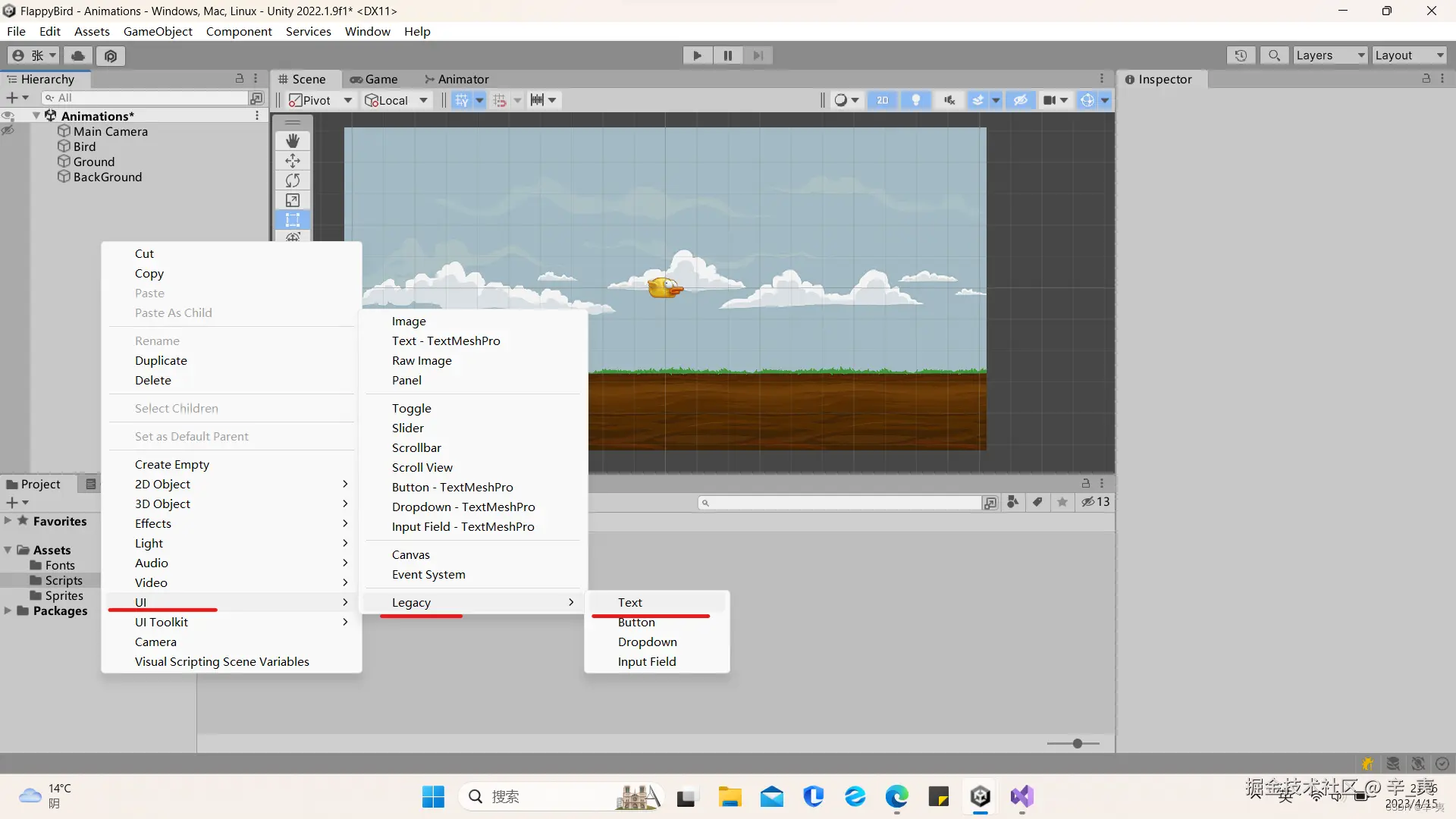Click the Pause button
Image resolution: width=1456 pixels, height=819 pixels.
click(727, 55)
